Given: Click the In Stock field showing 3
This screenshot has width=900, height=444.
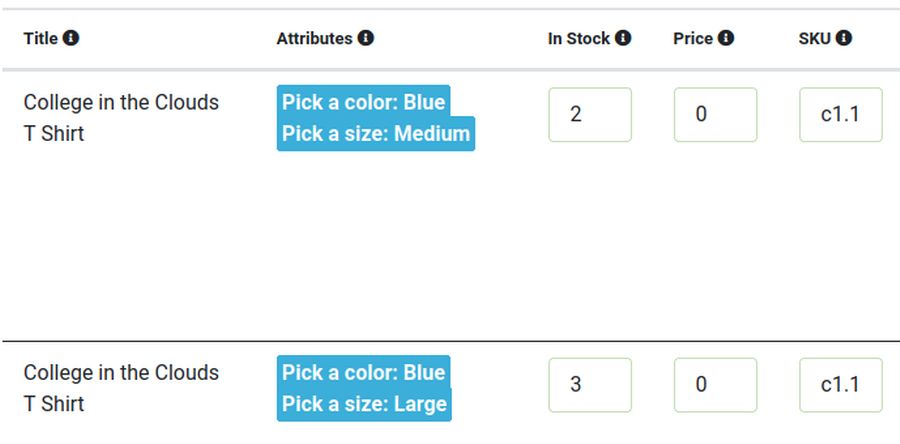Looking at the screenshot, I should (x=590, y=384).
